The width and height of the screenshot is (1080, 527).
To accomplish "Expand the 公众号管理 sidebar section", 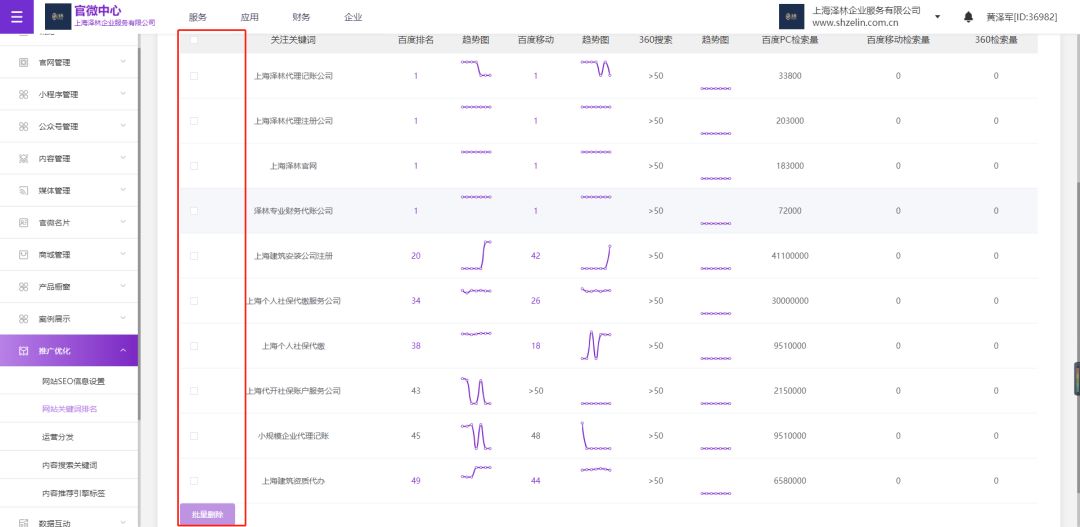I will (122, 127).
